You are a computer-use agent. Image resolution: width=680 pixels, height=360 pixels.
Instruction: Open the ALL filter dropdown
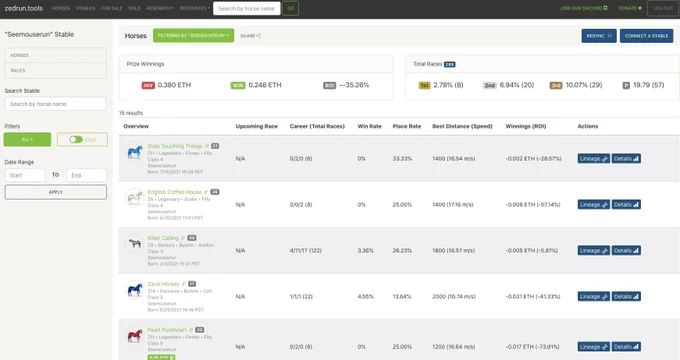(27, 140)
